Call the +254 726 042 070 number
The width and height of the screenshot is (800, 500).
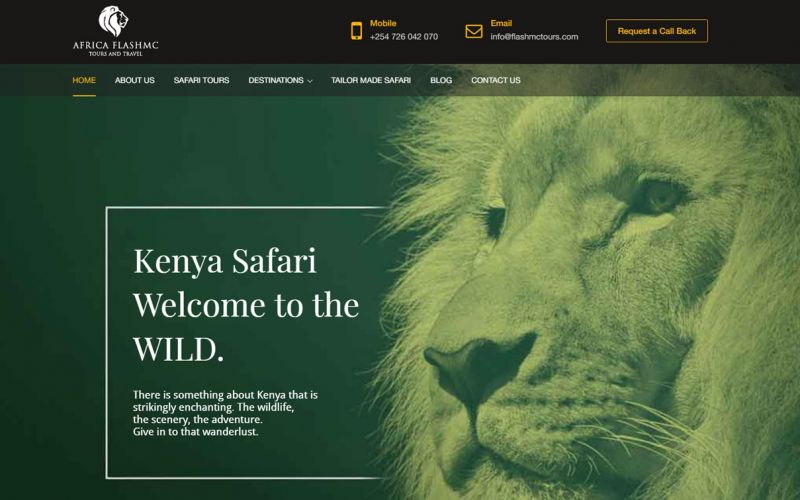tap(404, 37)
